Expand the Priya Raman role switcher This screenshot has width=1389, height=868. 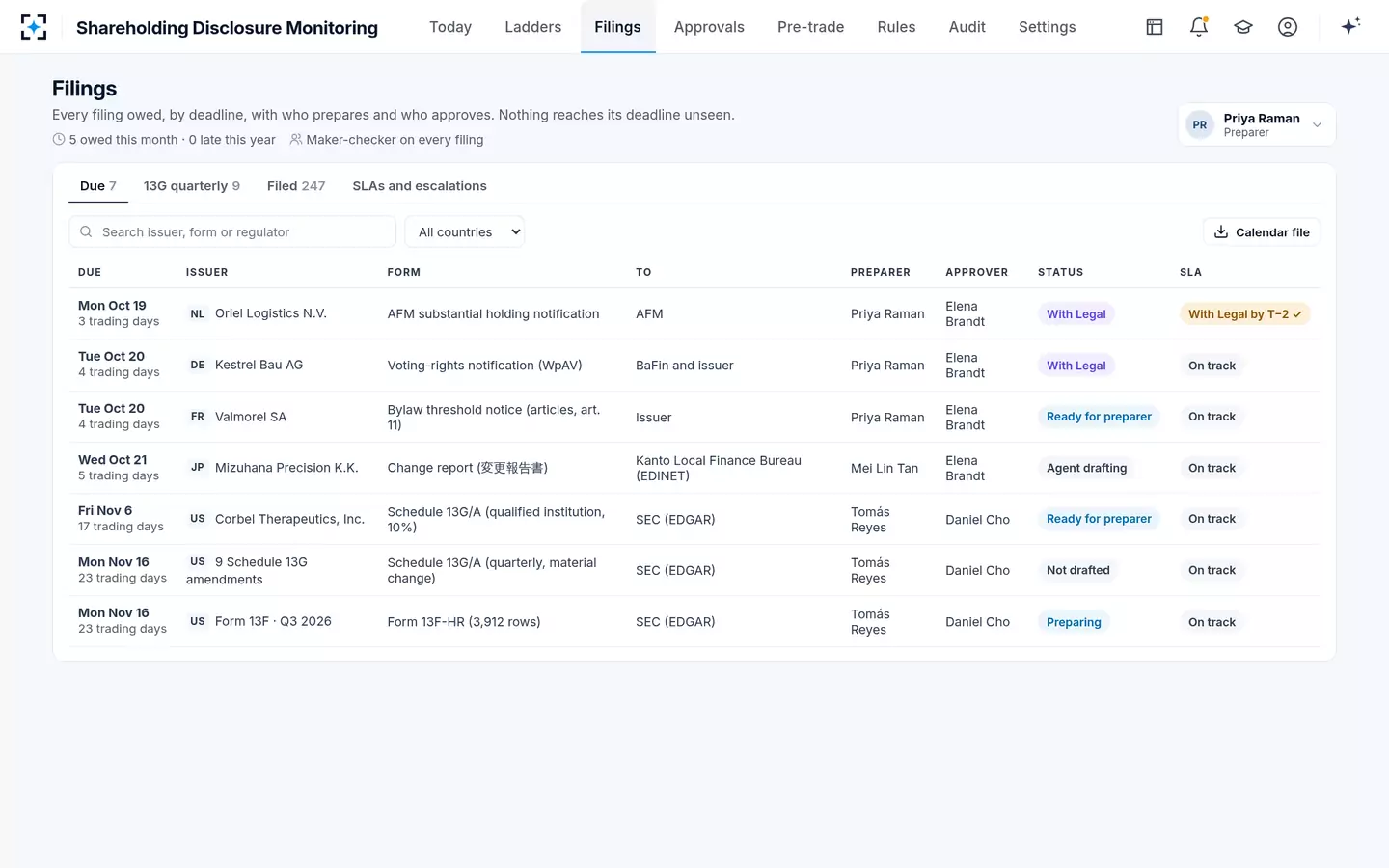tap(1257, 125)
